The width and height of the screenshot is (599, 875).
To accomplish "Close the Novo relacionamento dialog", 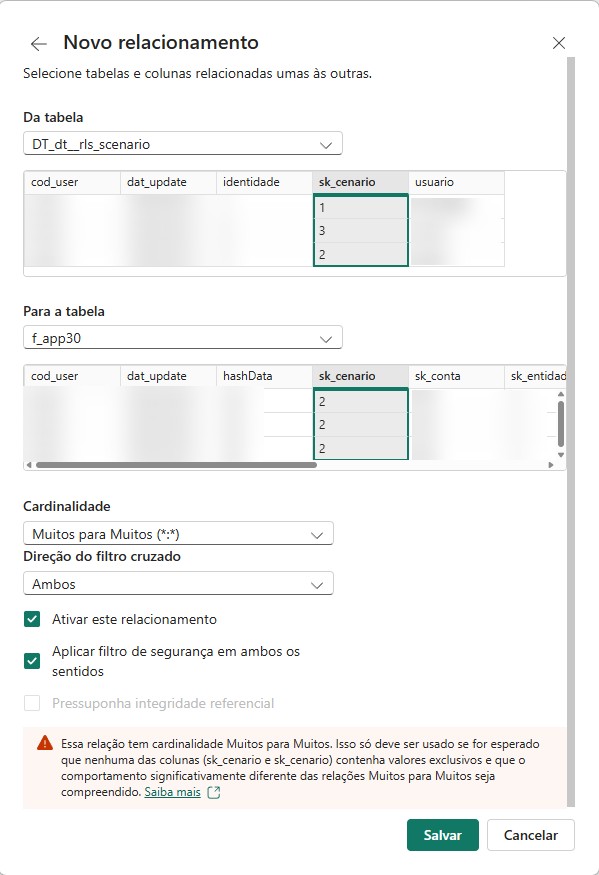I will tap(558, 42).
